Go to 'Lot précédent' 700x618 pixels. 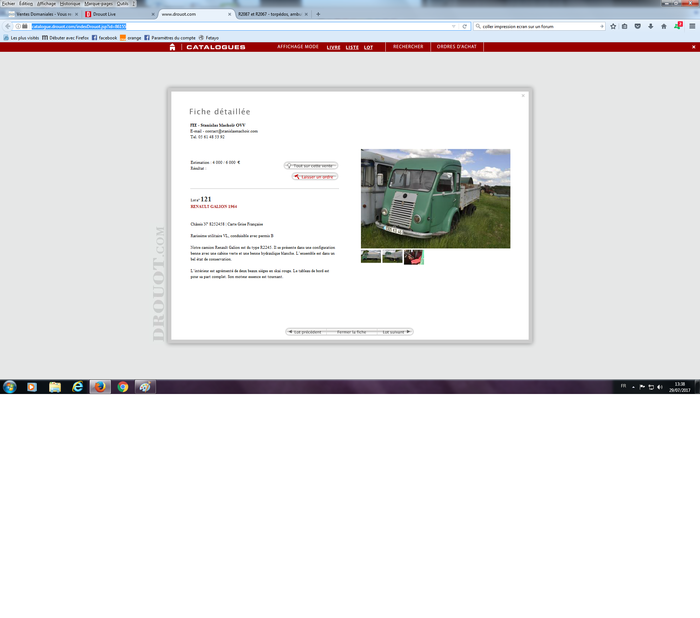tap(305, 332)
